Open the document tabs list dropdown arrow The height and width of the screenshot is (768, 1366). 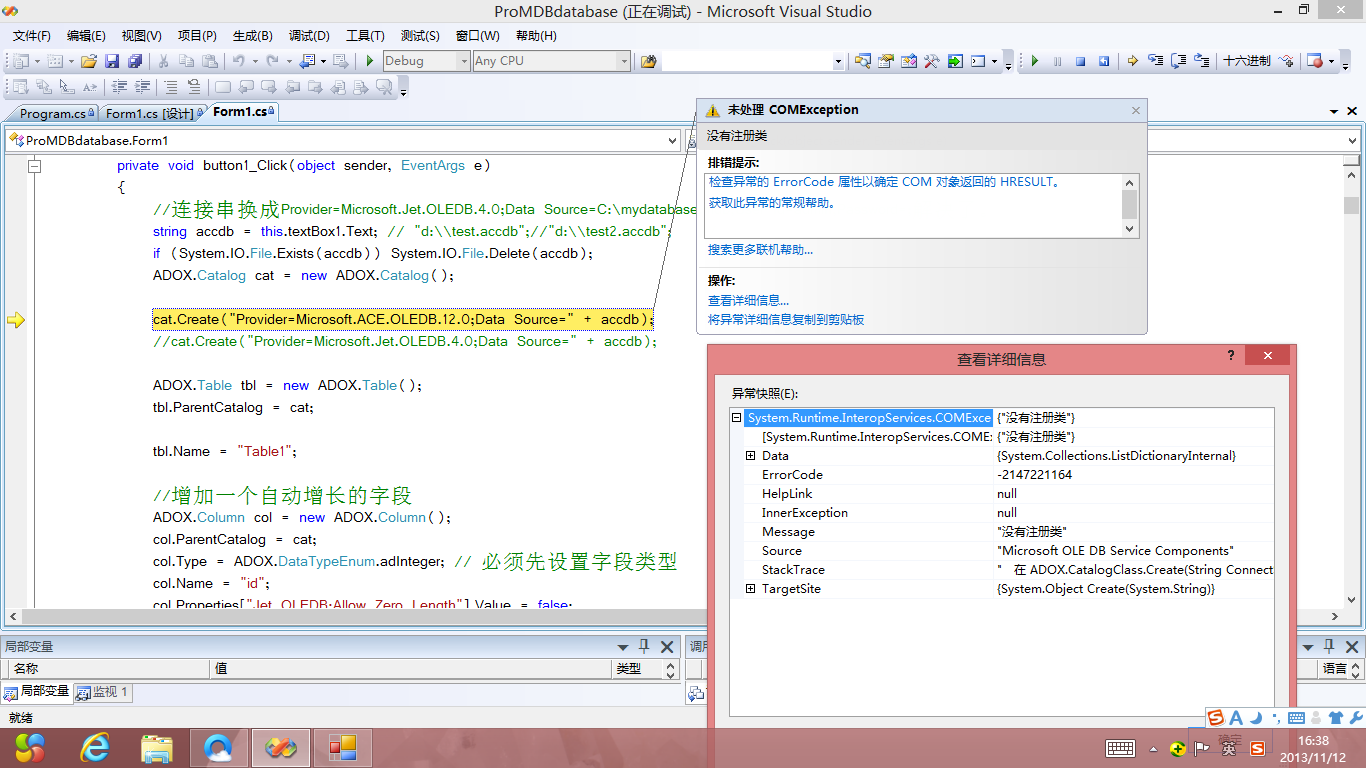(x=1335, y=111)
